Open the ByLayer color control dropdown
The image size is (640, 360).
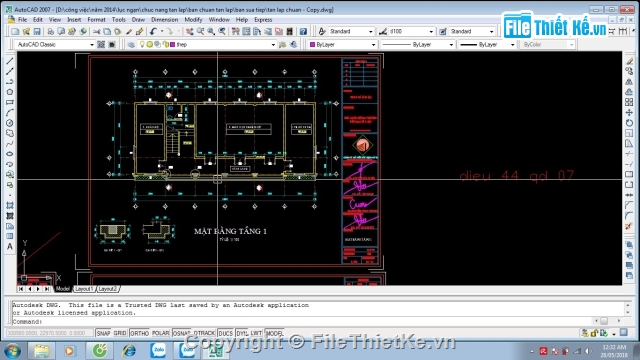(342, 44)
